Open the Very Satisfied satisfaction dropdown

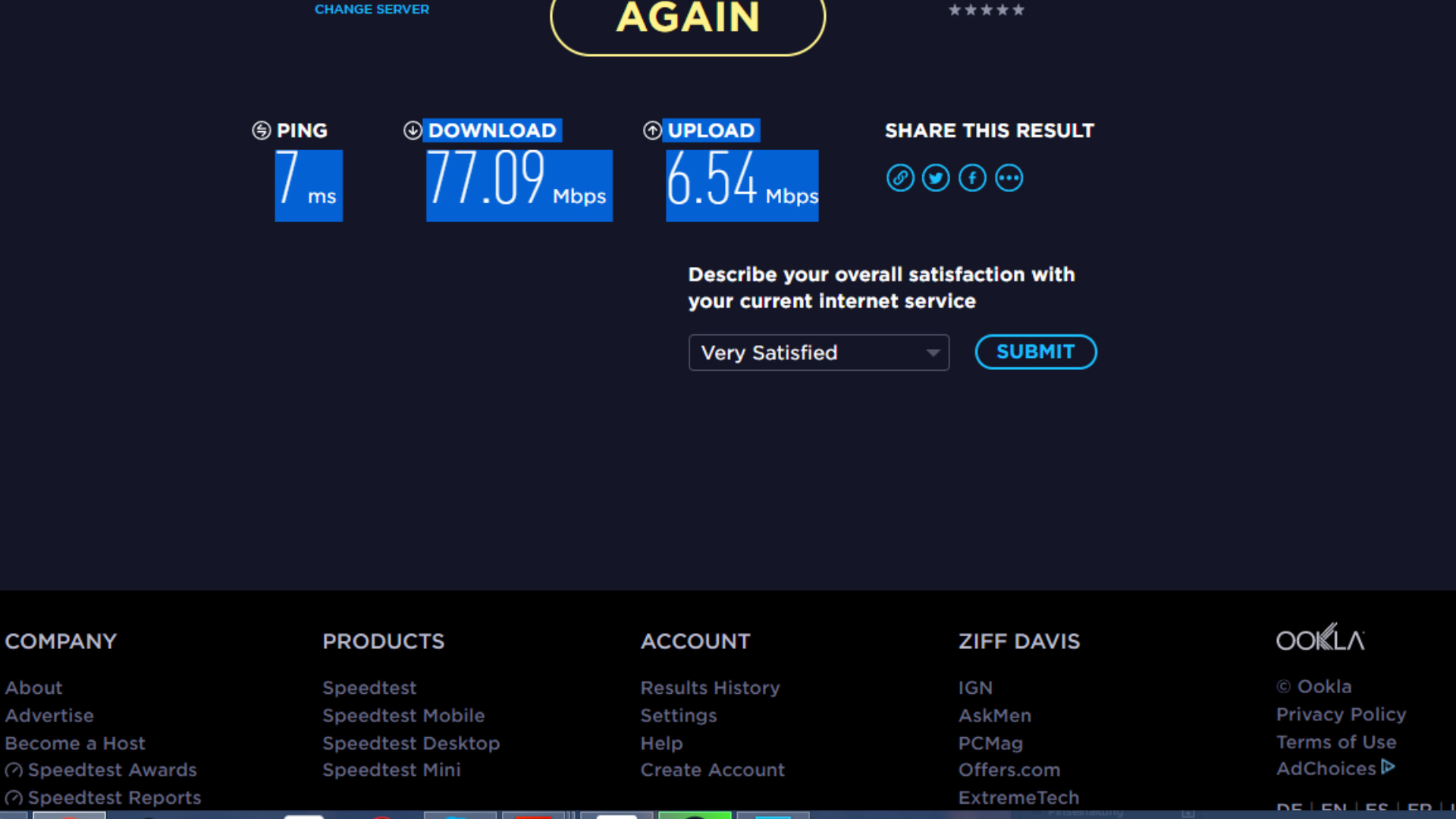818,353
